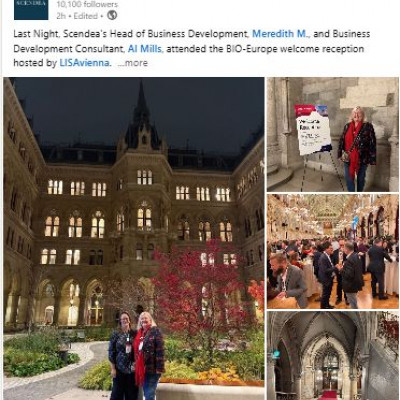
Task: Open Al Mills profile link
Action: tap(145, 49)
